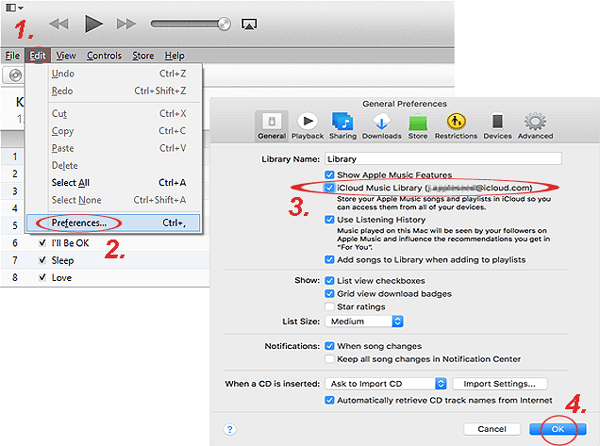
Task: Skip back with the rewind button
Action: pyautogui.click(x=59, y=24)
